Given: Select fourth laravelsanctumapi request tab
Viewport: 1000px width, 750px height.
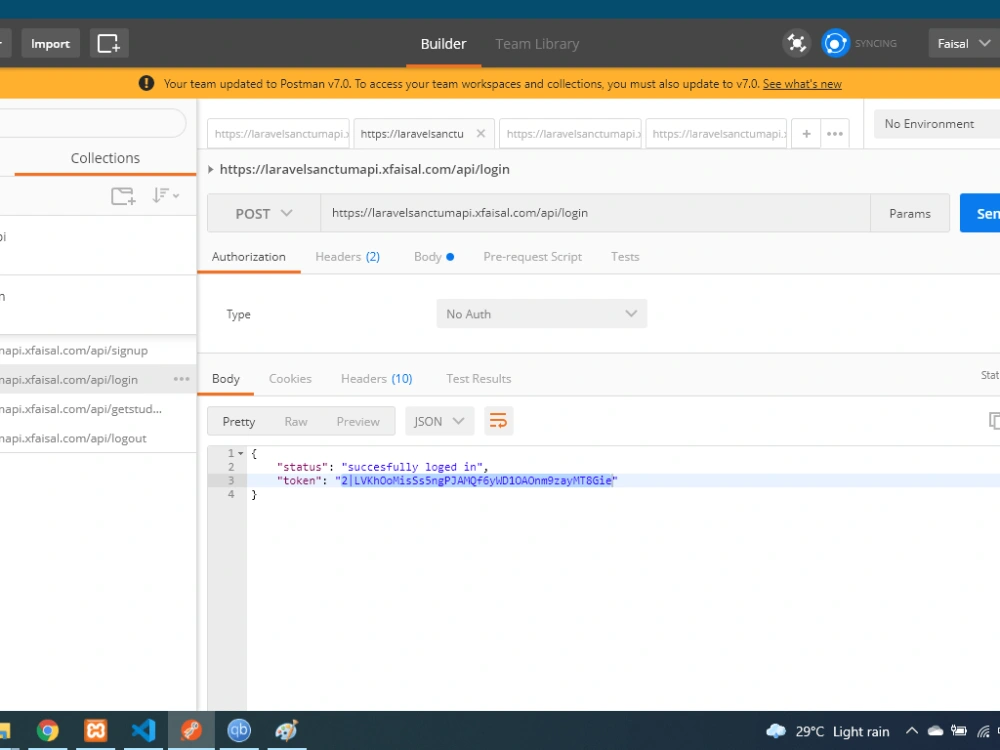Looking at the screenshot, I should click(716, 133).
